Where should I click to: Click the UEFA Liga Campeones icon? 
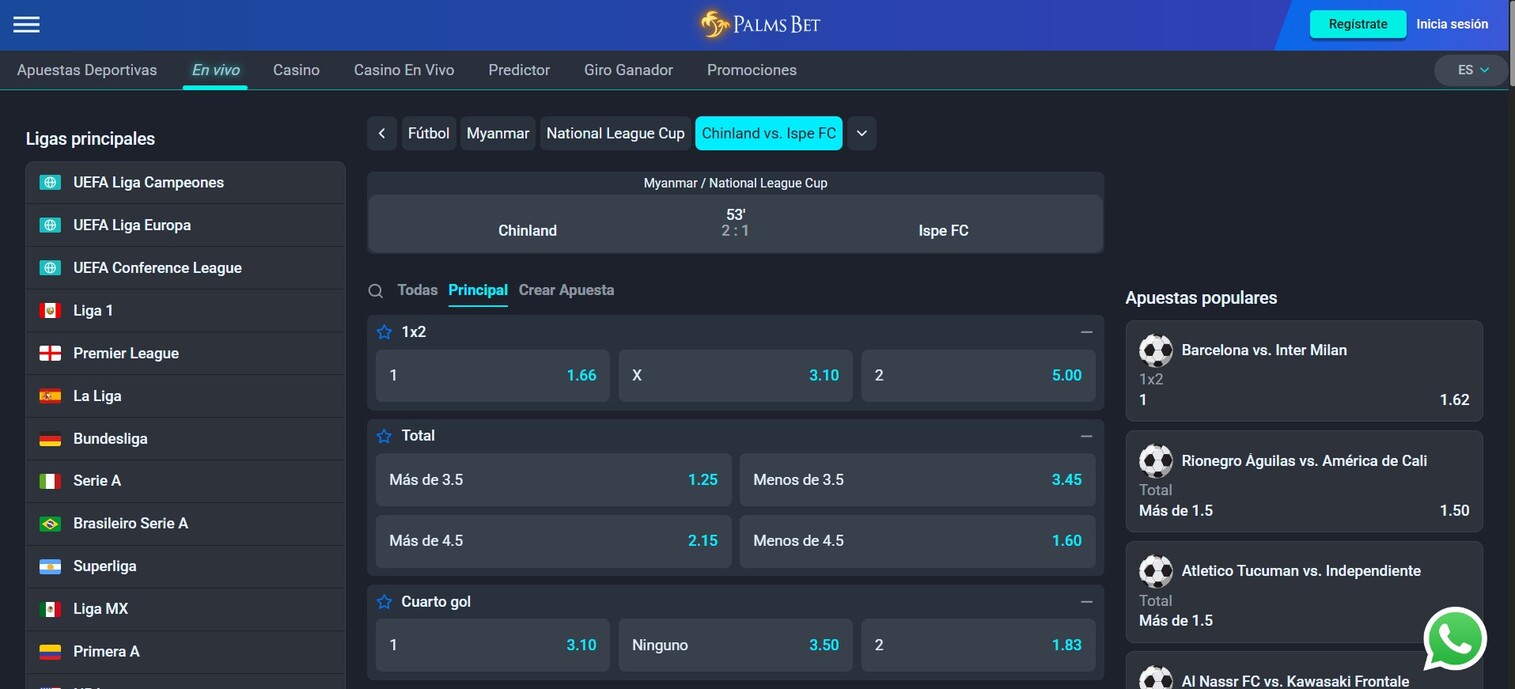[x=50, y=182]
